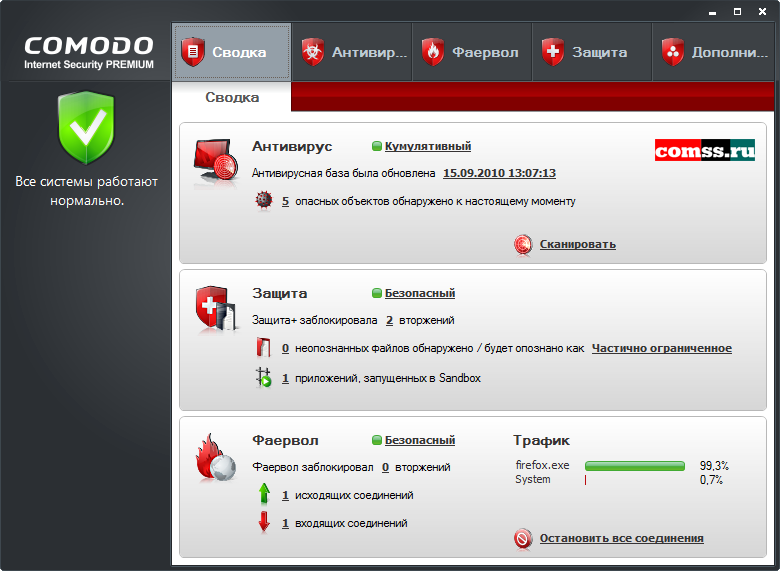Click the cross shield icon on Защита tab

[553, 52]
